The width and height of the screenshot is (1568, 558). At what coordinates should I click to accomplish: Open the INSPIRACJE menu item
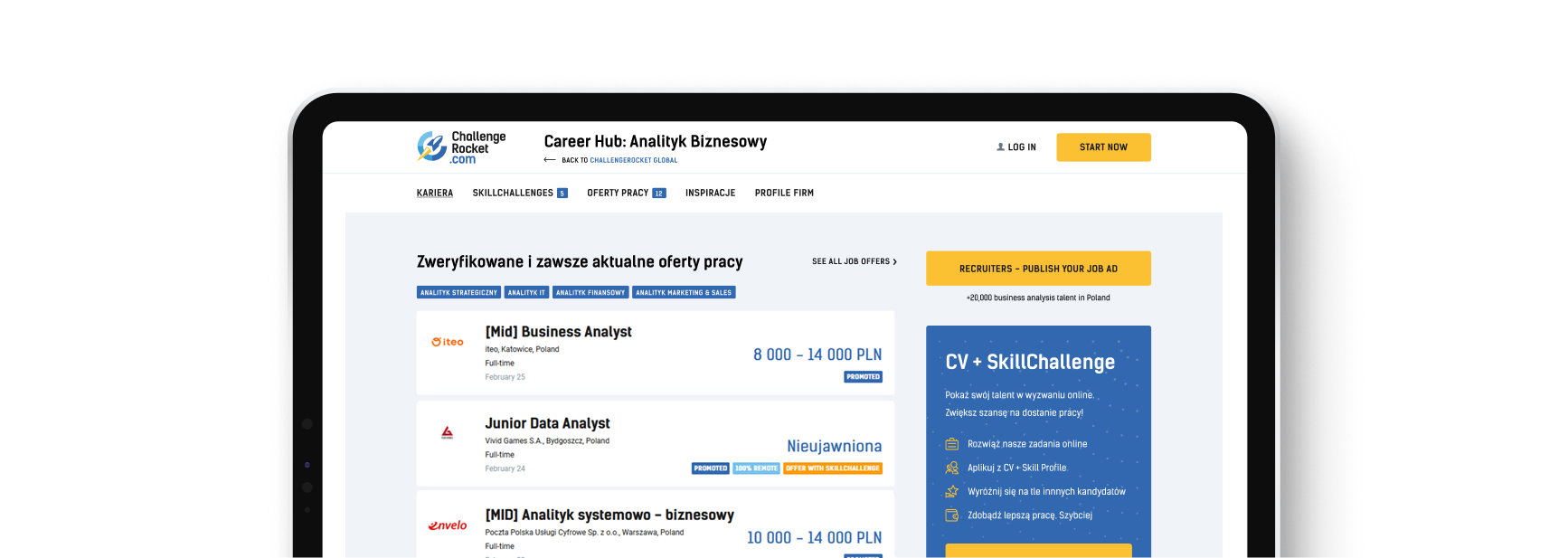click(710, 194)
